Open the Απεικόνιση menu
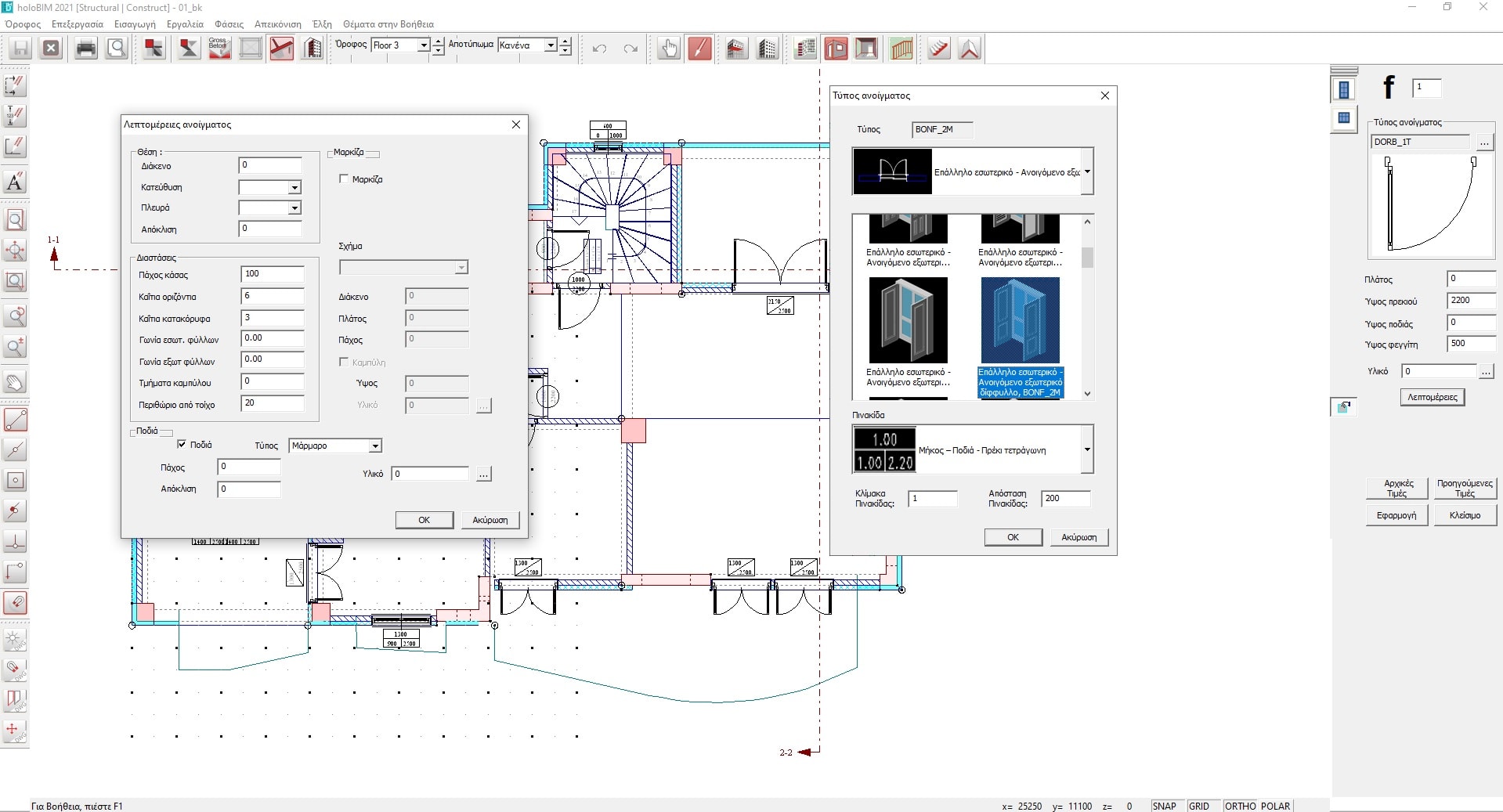 coord(278,24)
